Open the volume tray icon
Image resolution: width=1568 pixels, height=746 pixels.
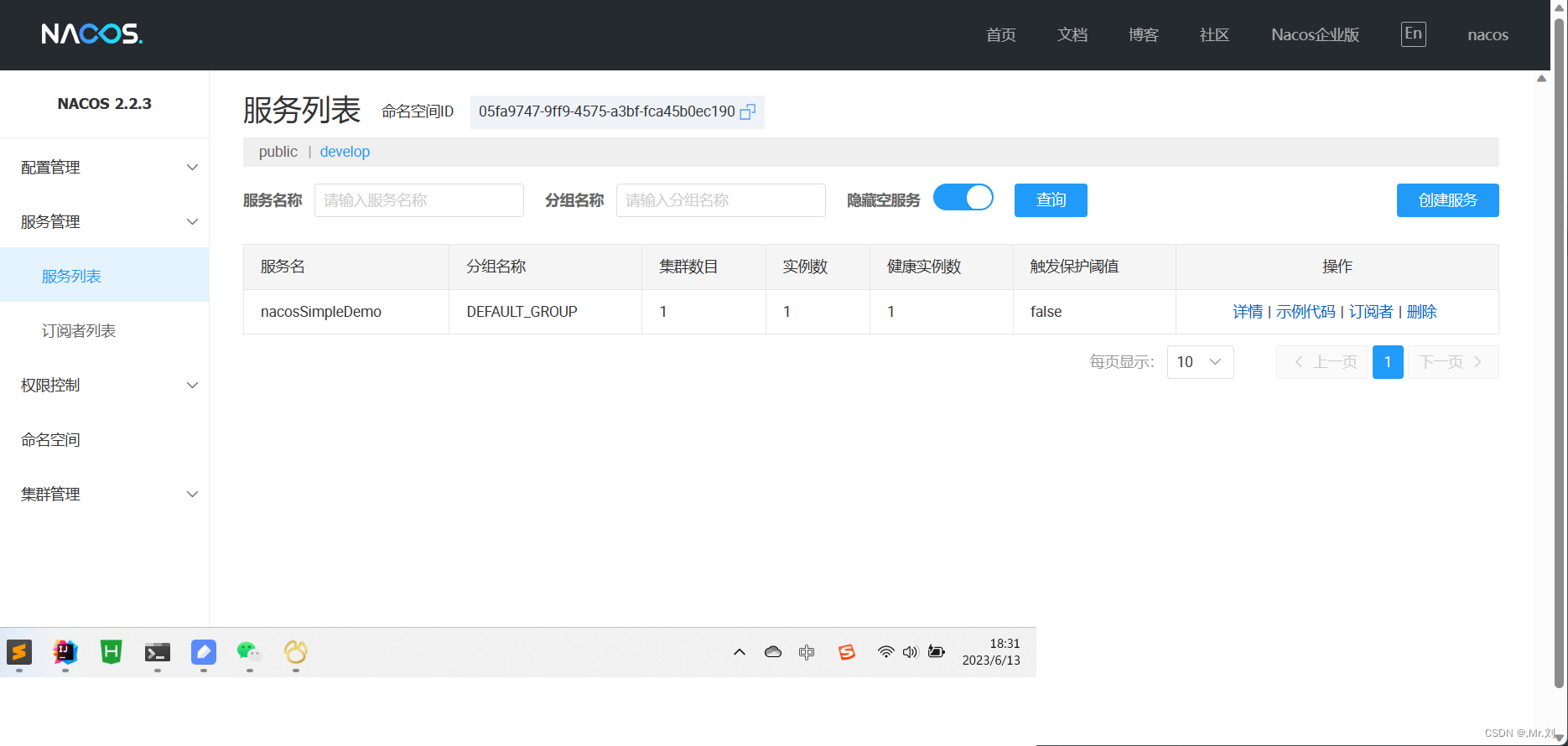point(911,651)
